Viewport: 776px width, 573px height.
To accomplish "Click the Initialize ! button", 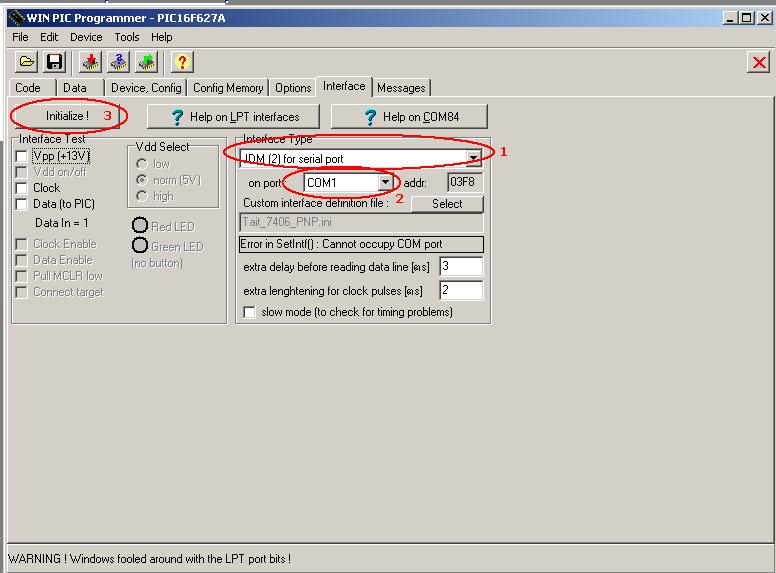I will click(x=67, y=116).
